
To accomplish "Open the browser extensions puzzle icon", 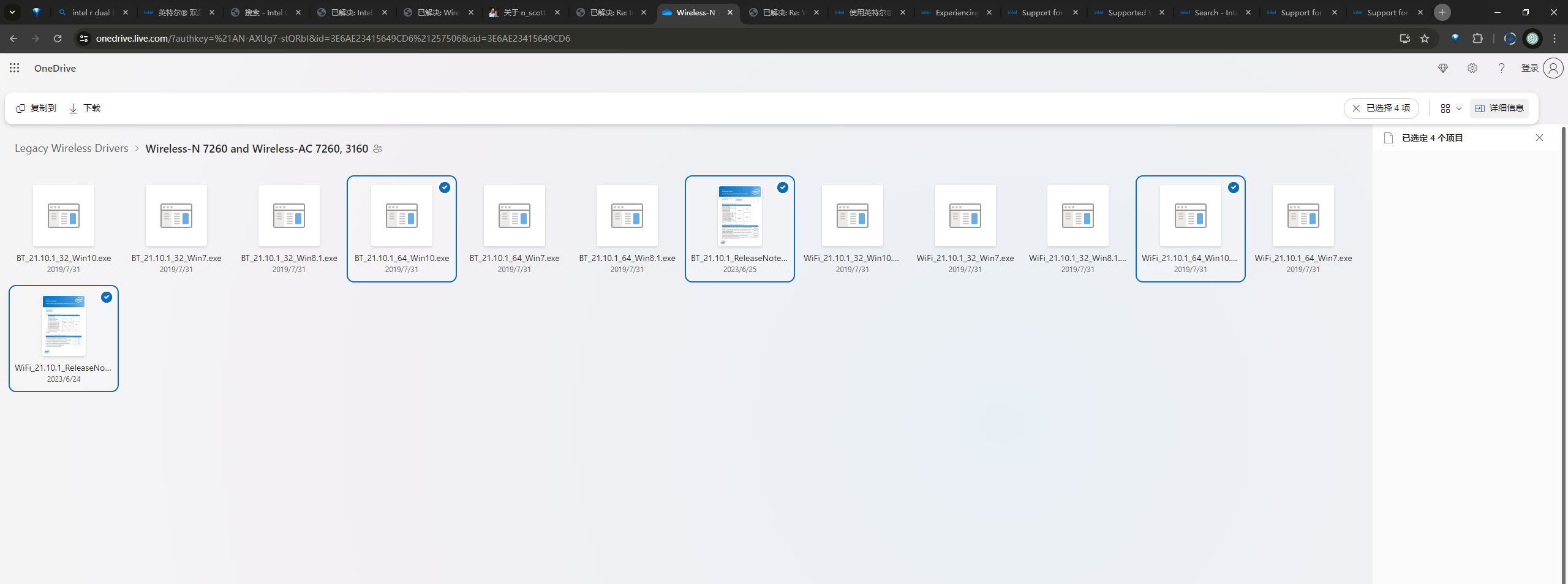I will click(1477, 39).
